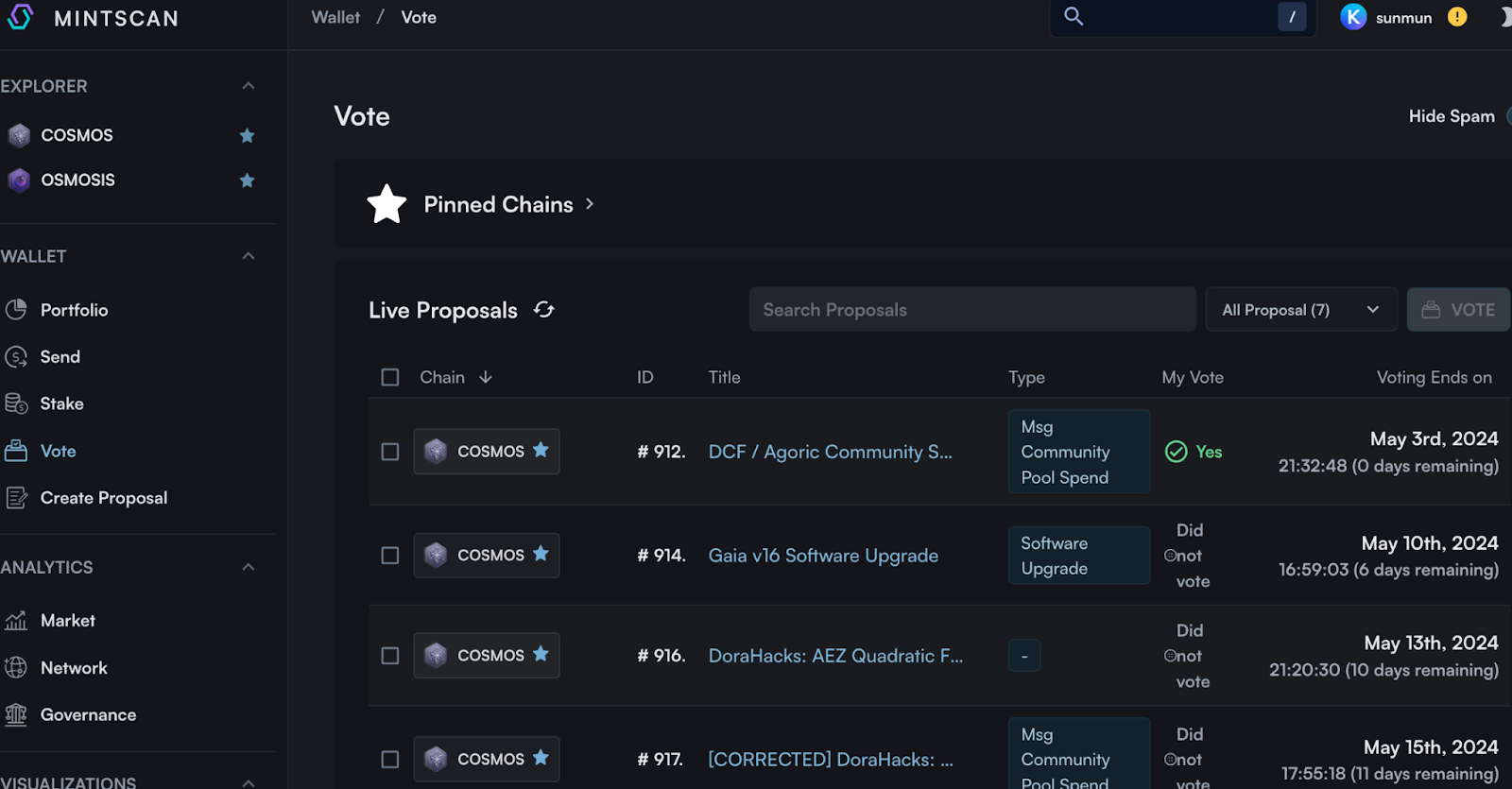The height and width of the screenshot is (789, 1512).
Task: Click the Create Proposal pencil icon
Action: point(16,498)
